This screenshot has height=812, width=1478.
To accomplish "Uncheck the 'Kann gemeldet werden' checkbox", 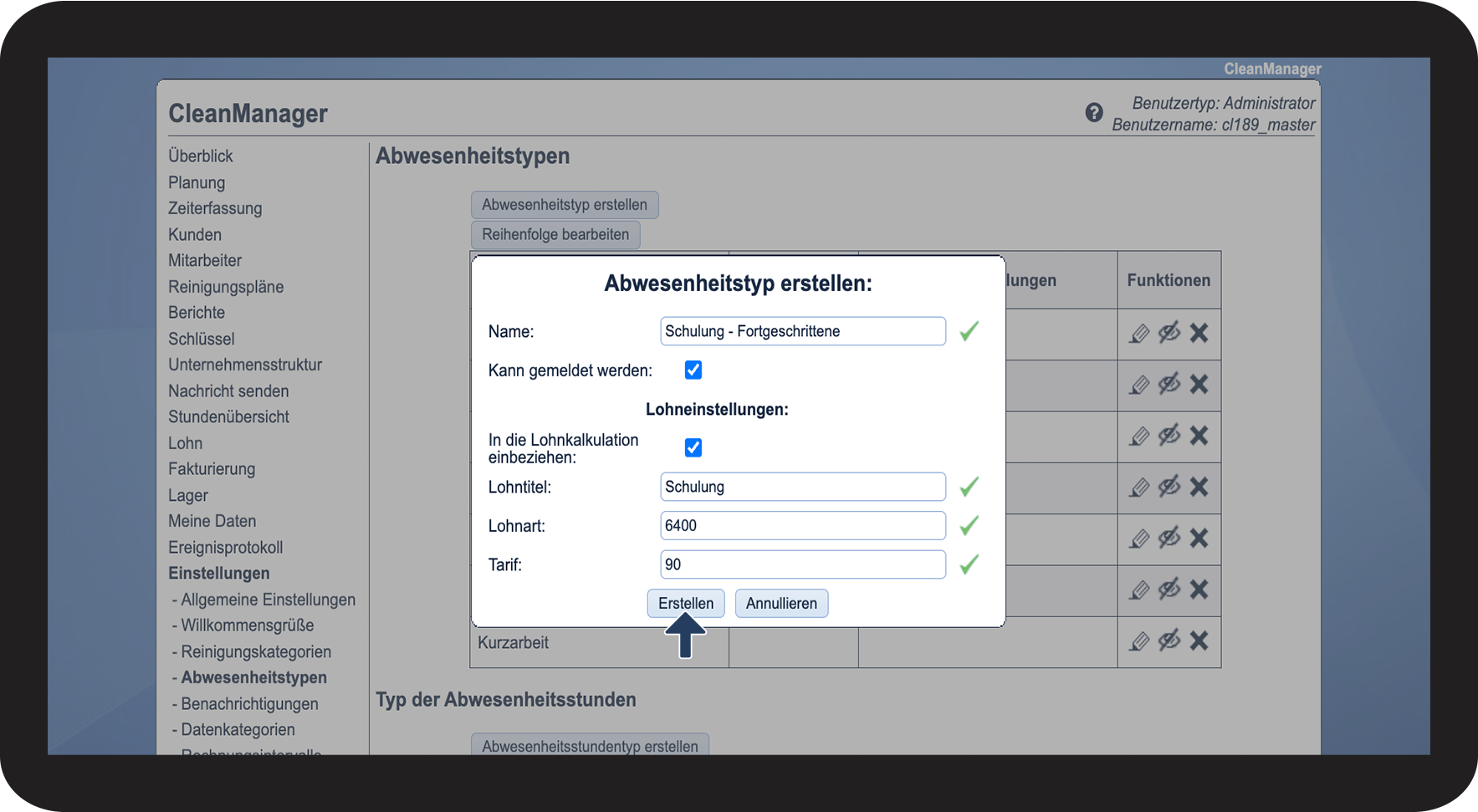I will click(693, 370).
